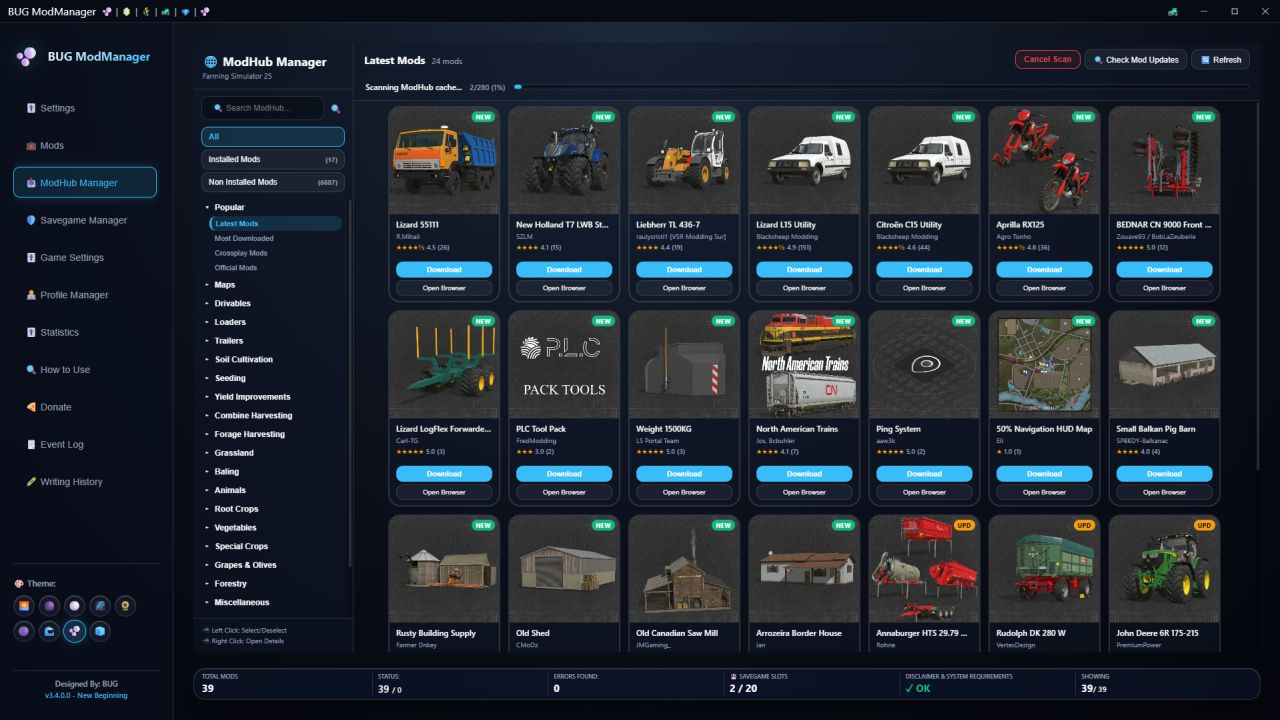Click the Cancel Scan button
The image size is (1280, 720).
click(1047, 60)
